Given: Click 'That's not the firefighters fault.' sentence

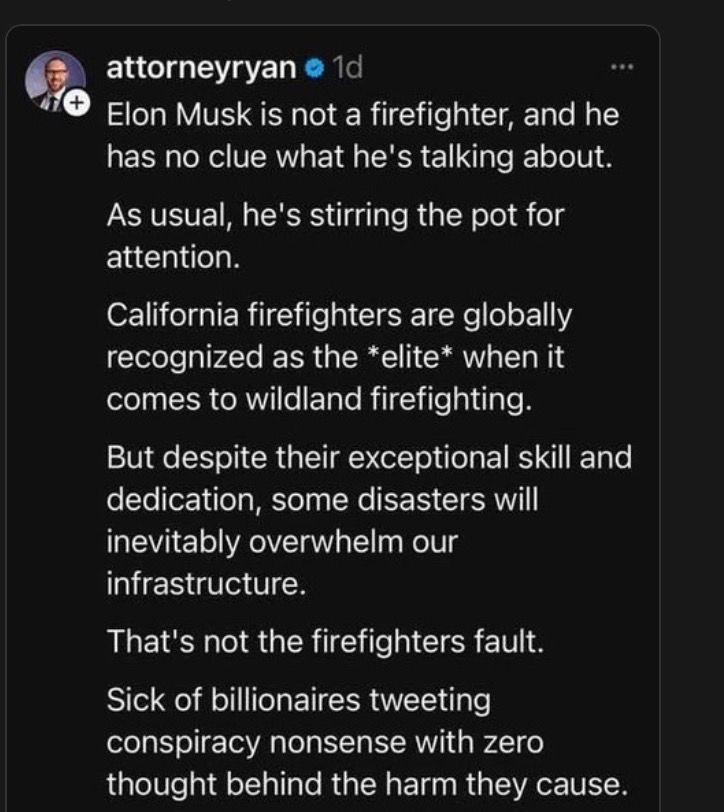Looking at the screenshot, I should [x=325, y=641].
